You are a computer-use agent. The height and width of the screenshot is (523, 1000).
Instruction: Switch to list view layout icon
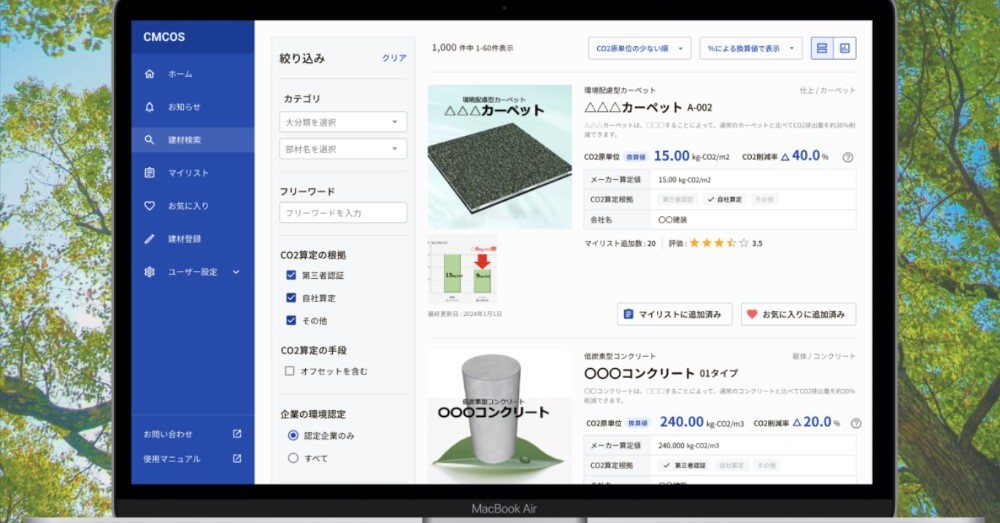pos(822,48)
